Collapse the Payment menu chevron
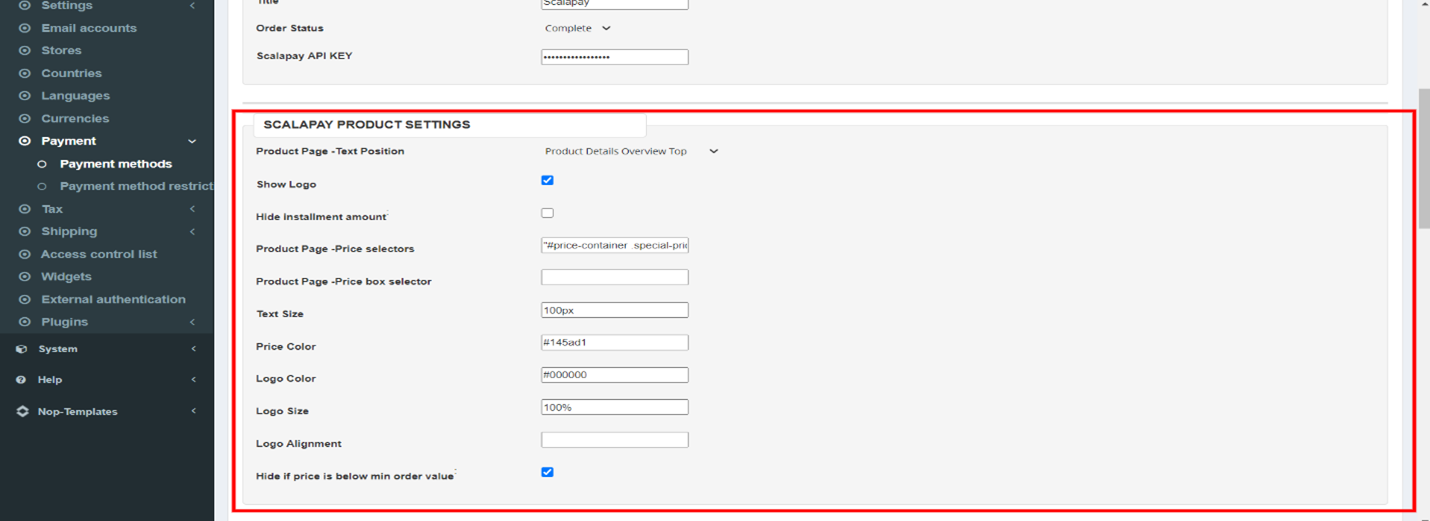The height and width of the screenshot is (521, 1430). [x=193, y=141]
